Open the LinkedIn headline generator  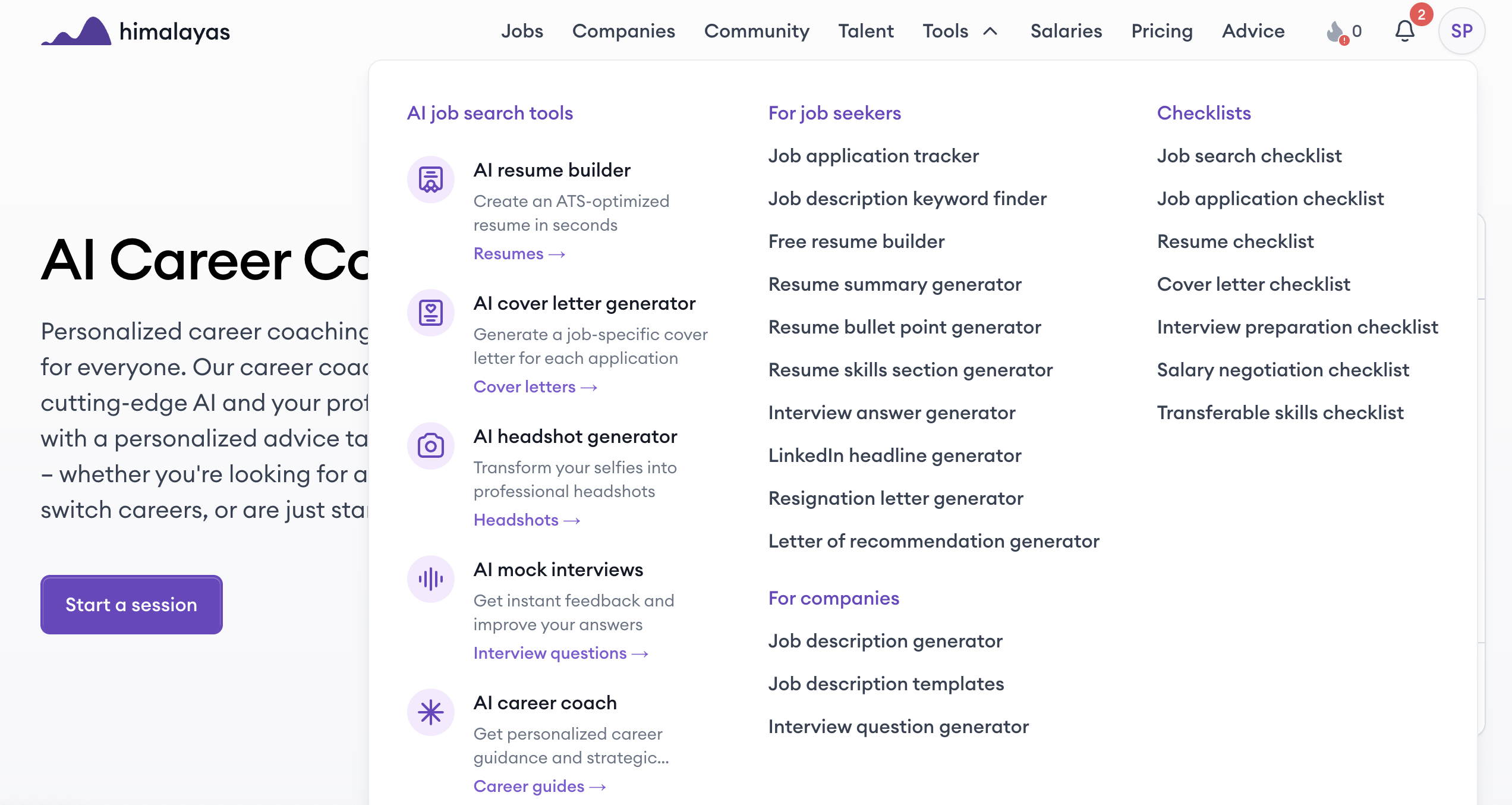[x=894, y=455]
